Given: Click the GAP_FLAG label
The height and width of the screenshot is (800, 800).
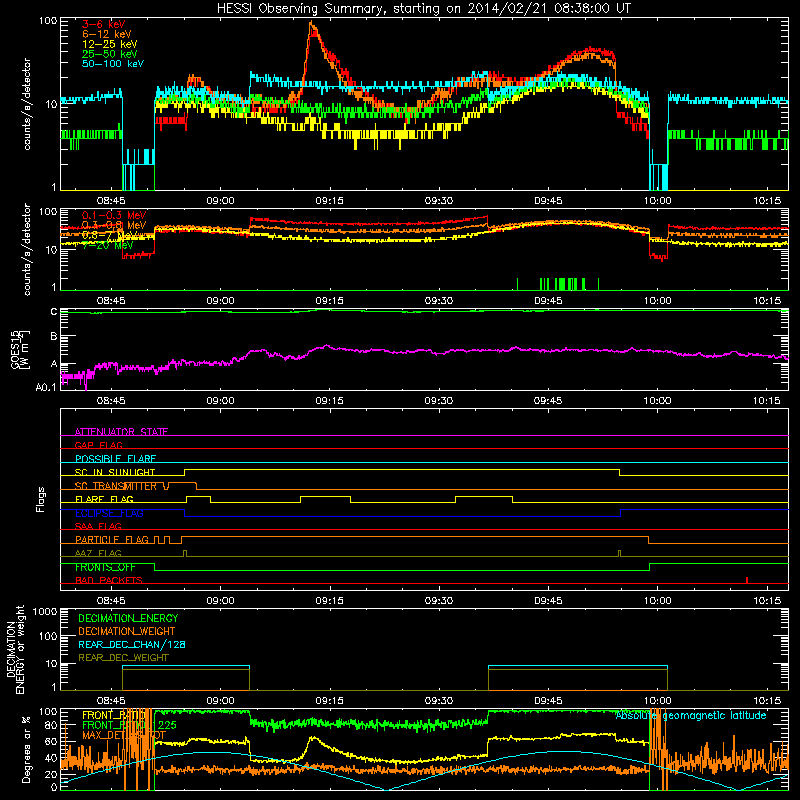Looking at the screenshot, I should click(98, 445).
